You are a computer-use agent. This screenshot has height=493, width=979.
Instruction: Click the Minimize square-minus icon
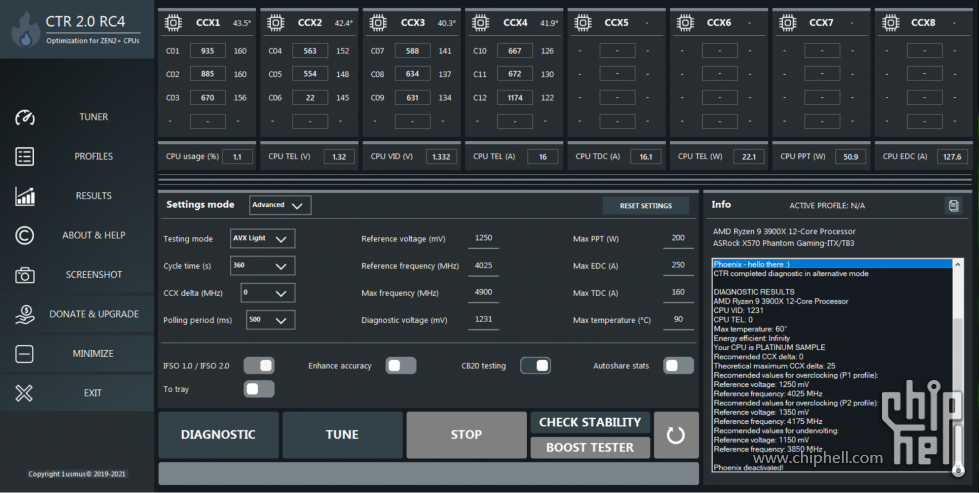[x=24, y=354]
